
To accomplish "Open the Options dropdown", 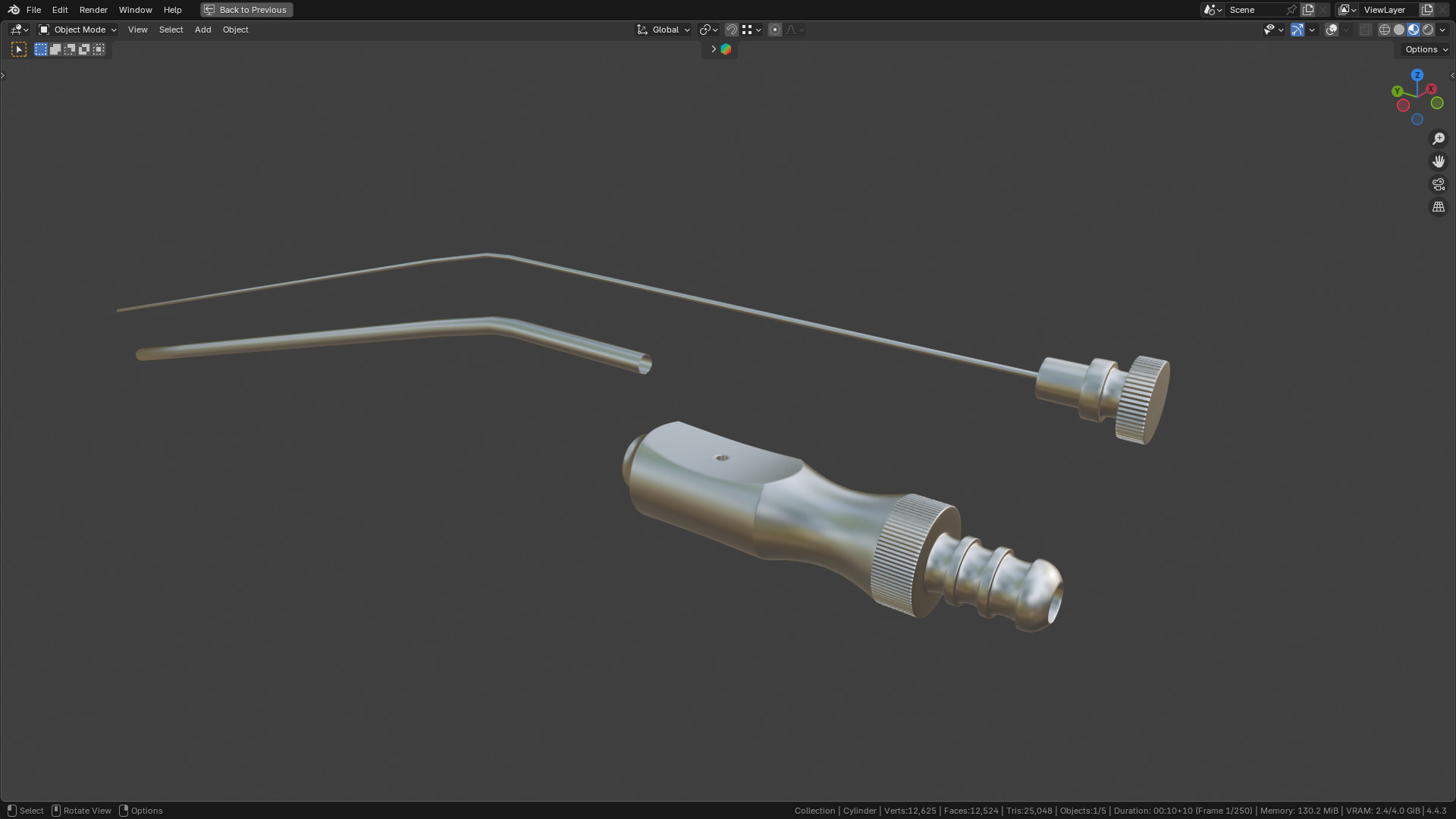I will pos(1426,49).
